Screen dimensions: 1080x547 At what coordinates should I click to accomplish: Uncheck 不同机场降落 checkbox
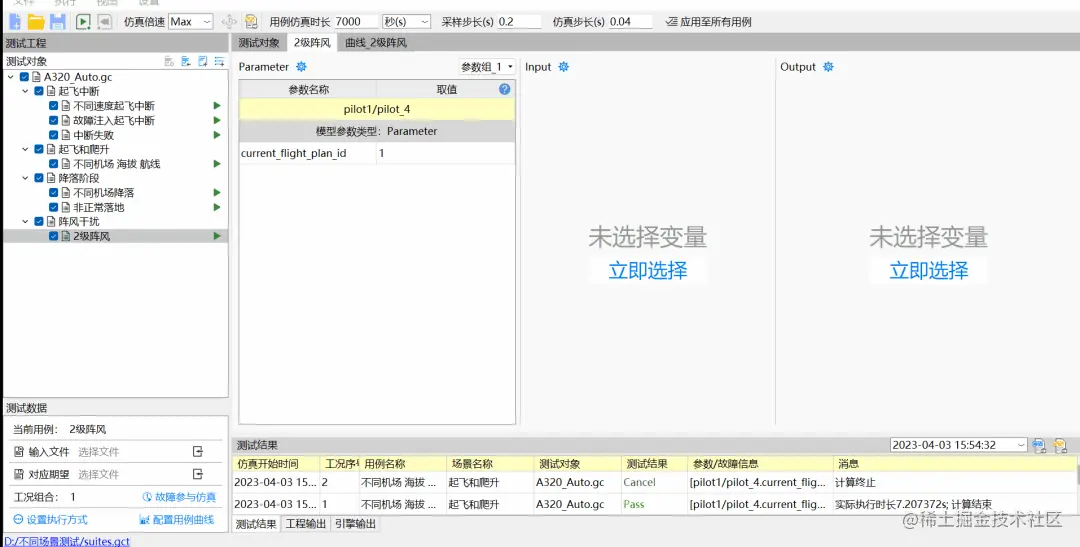point(54,192)
